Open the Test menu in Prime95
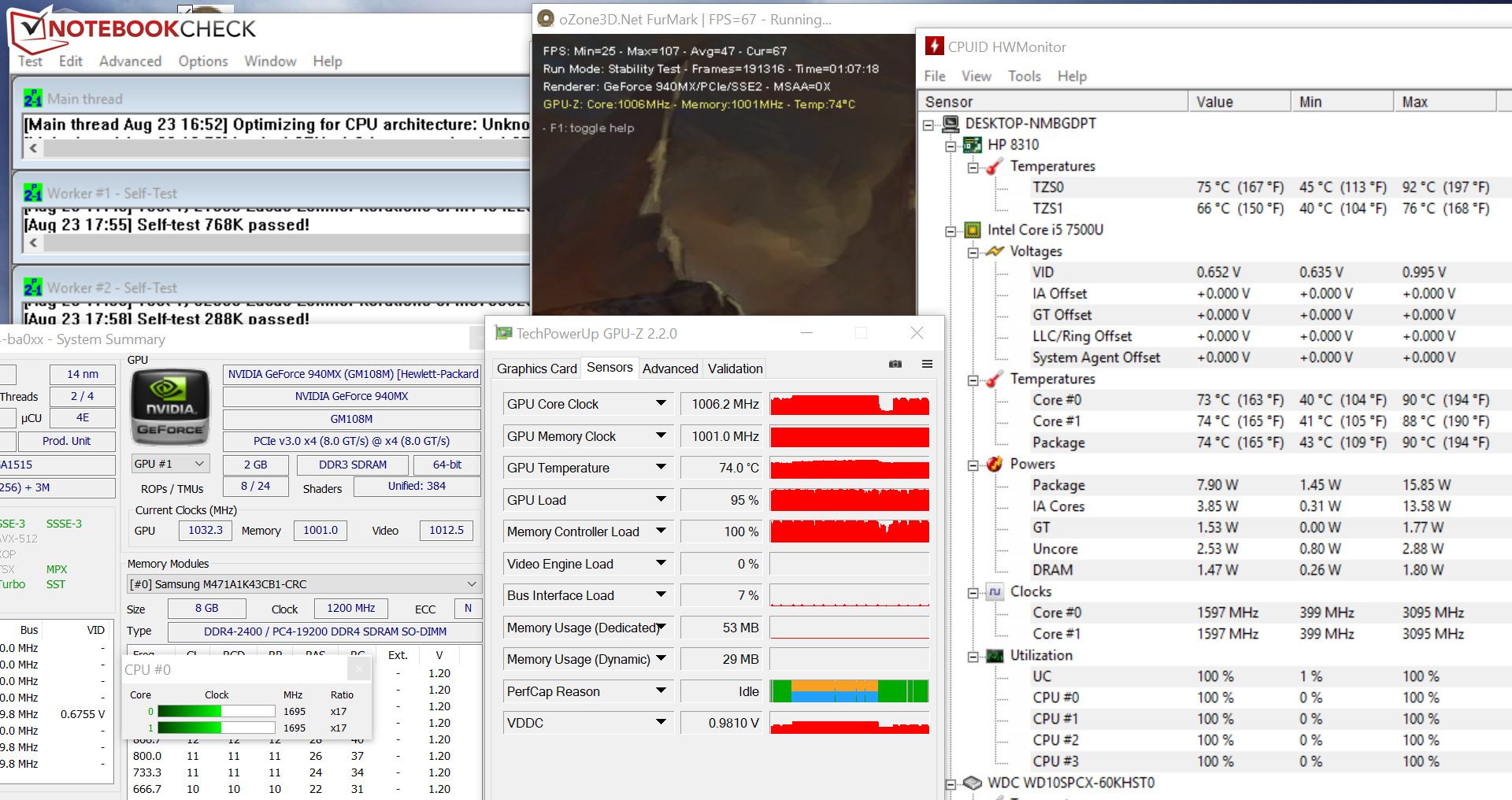Viewport: 1512px width, 800px height. (30, 61)
